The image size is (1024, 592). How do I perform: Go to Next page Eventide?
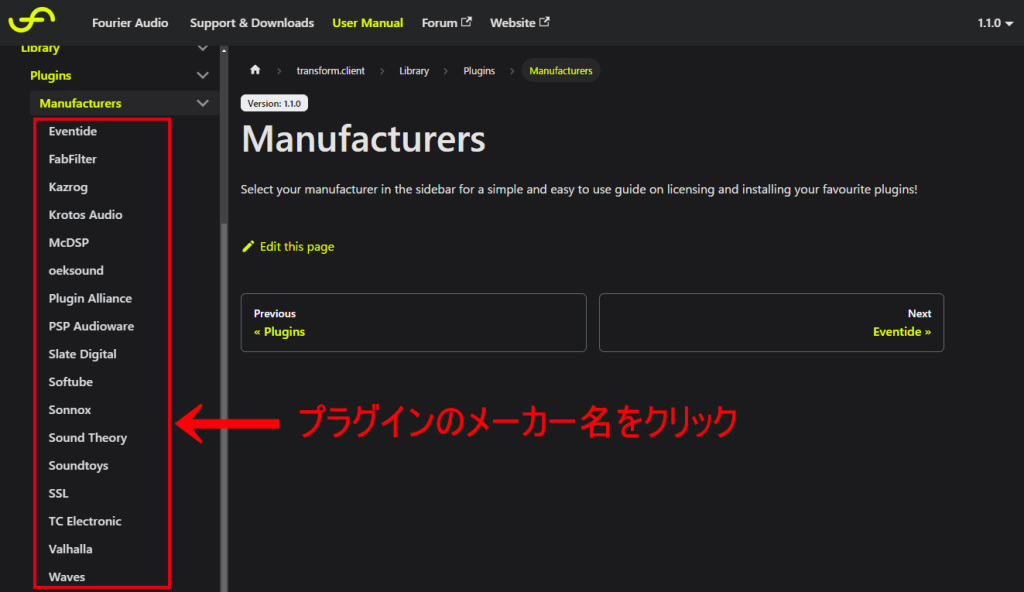pyautogui.click(x=771, y=322)
